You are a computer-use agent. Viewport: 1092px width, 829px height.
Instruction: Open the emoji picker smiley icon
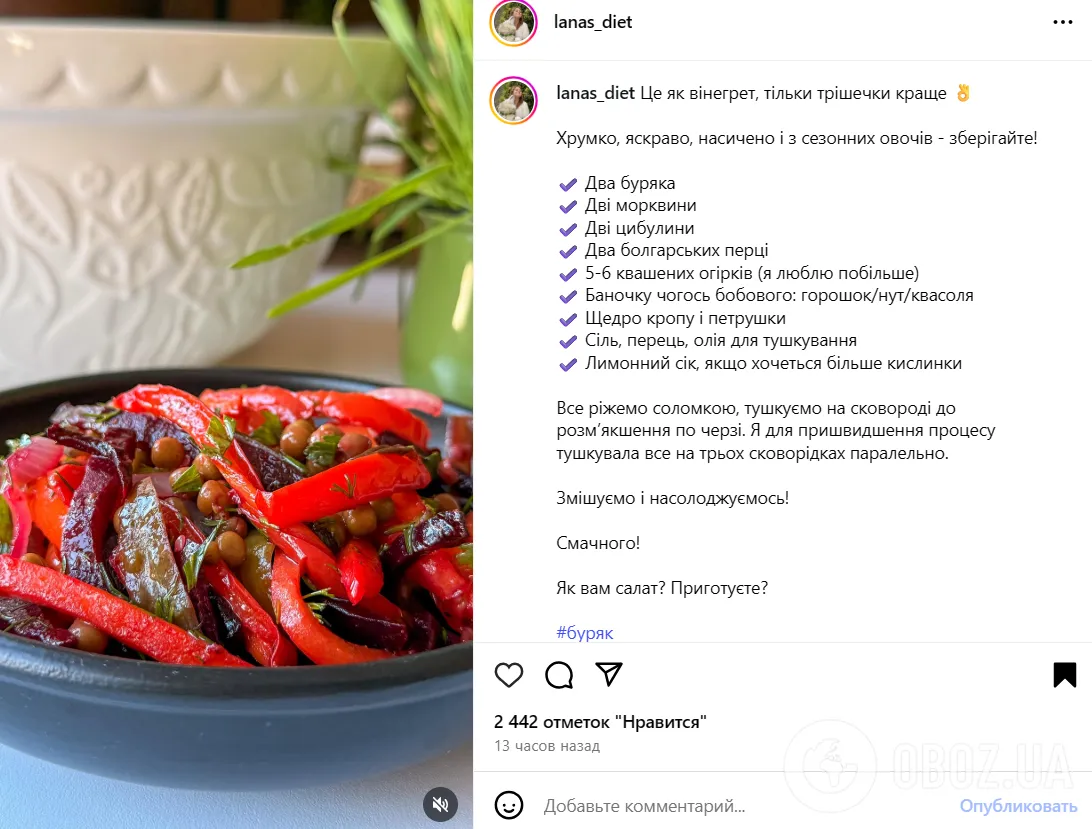click(508, 805)
